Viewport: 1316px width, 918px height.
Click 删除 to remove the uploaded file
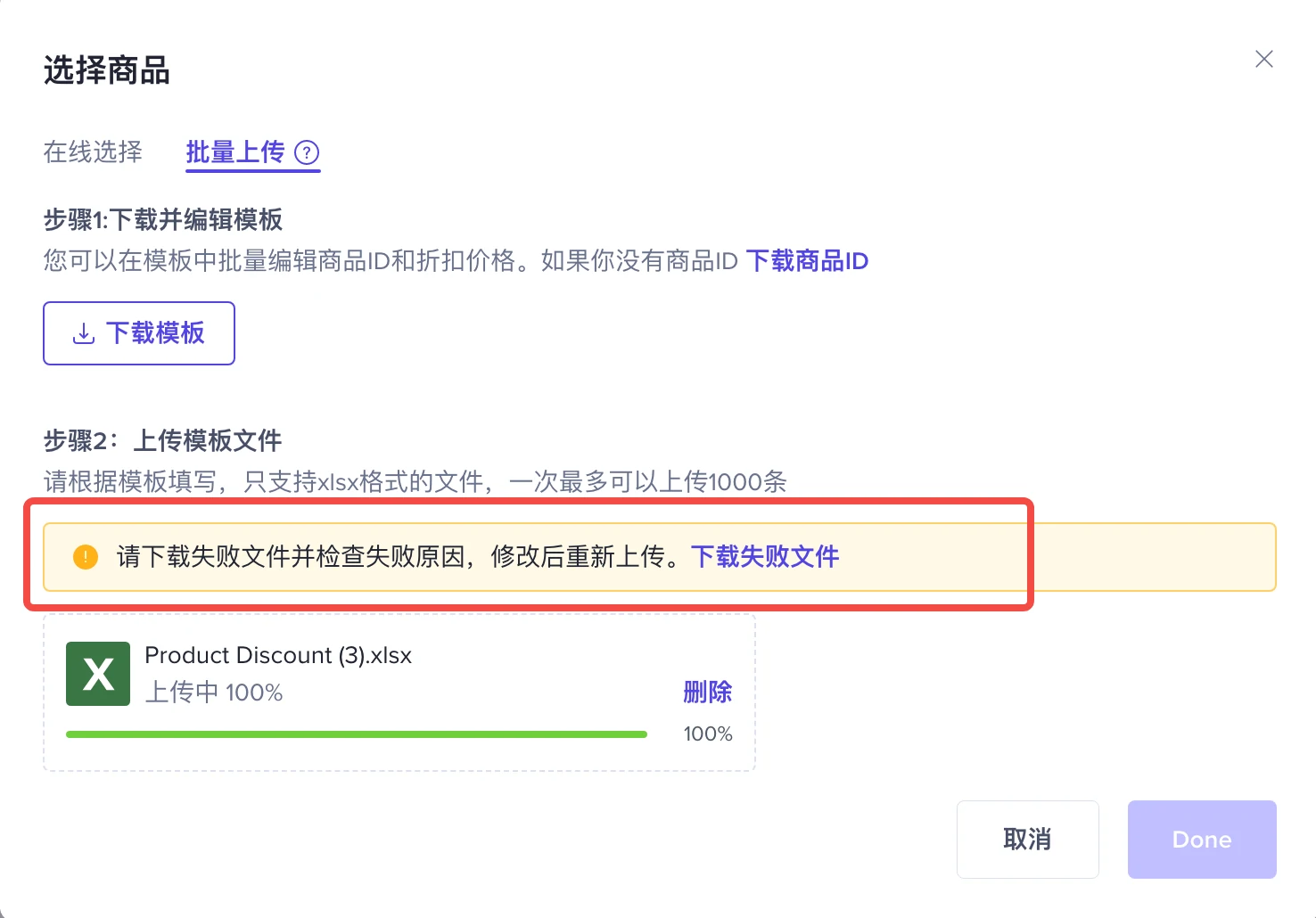(x=707, y=692)
